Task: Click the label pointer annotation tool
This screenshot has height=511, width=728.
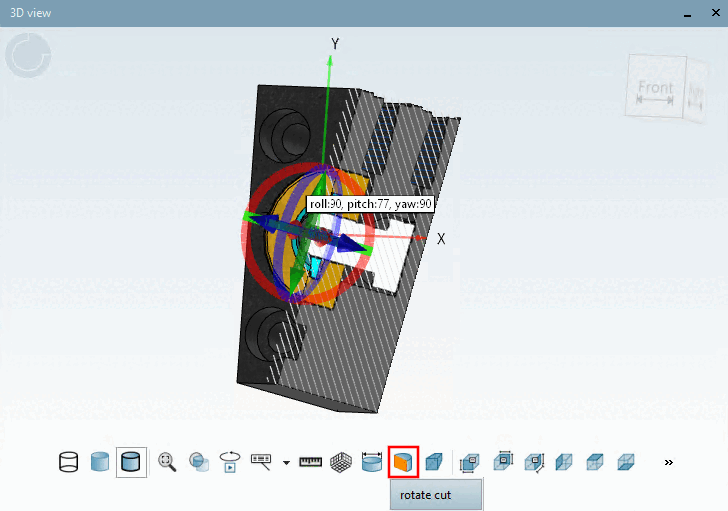Action: pos(261,462)
